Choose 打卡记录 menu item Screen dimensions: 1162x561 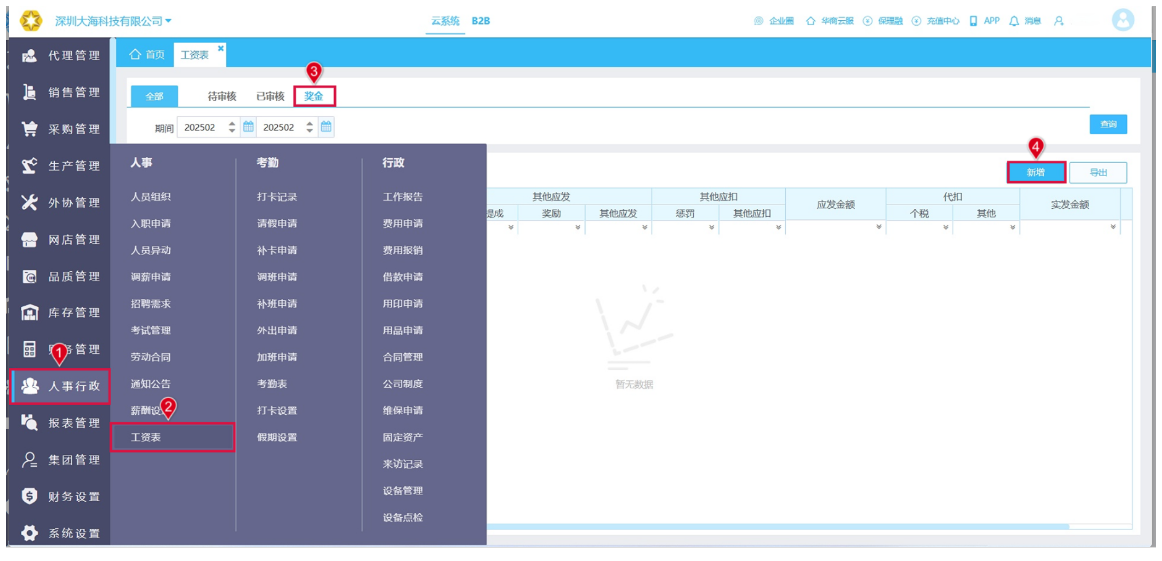coord(277,197)
